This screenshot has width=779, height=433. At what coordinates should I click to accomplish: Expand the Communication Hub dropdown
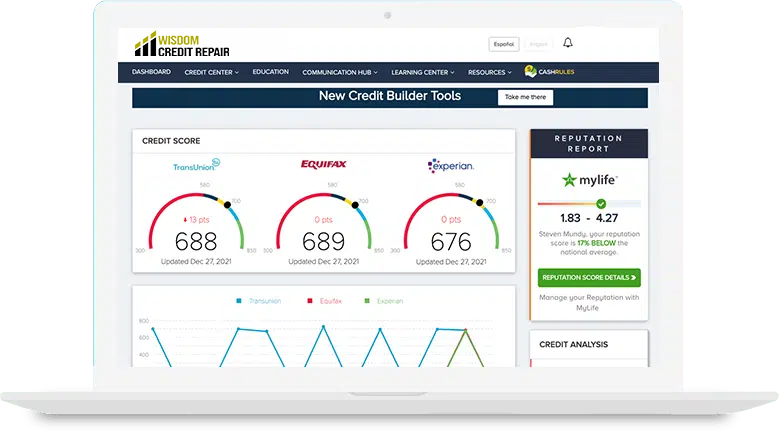click(x=340, y=72)
